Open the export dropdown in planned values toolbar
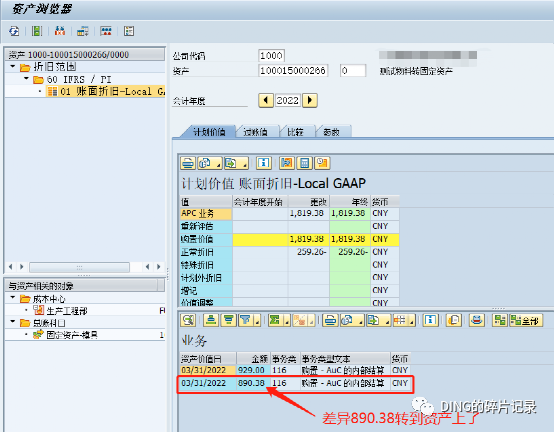554x432 pixels. pyautogui.click(x=236, y=163)
